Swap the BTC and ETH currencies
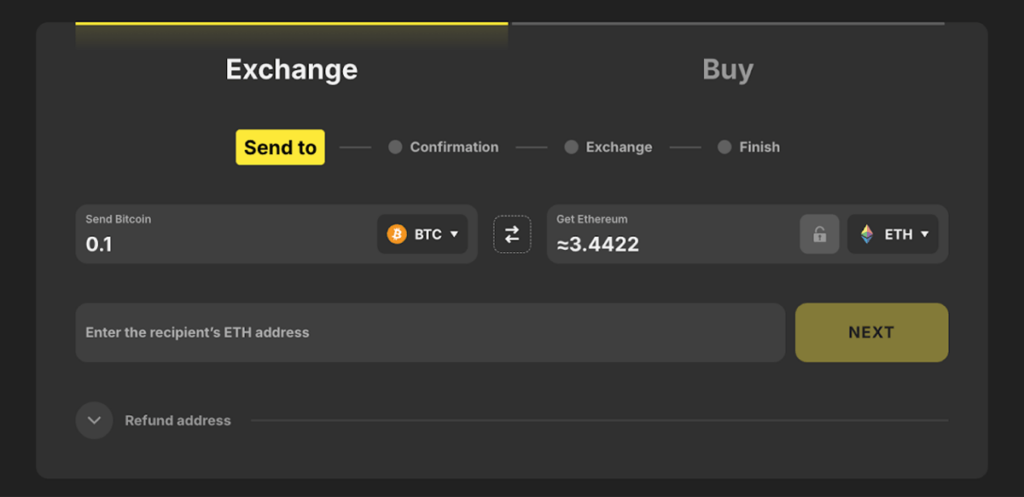 tap(512, 234)
